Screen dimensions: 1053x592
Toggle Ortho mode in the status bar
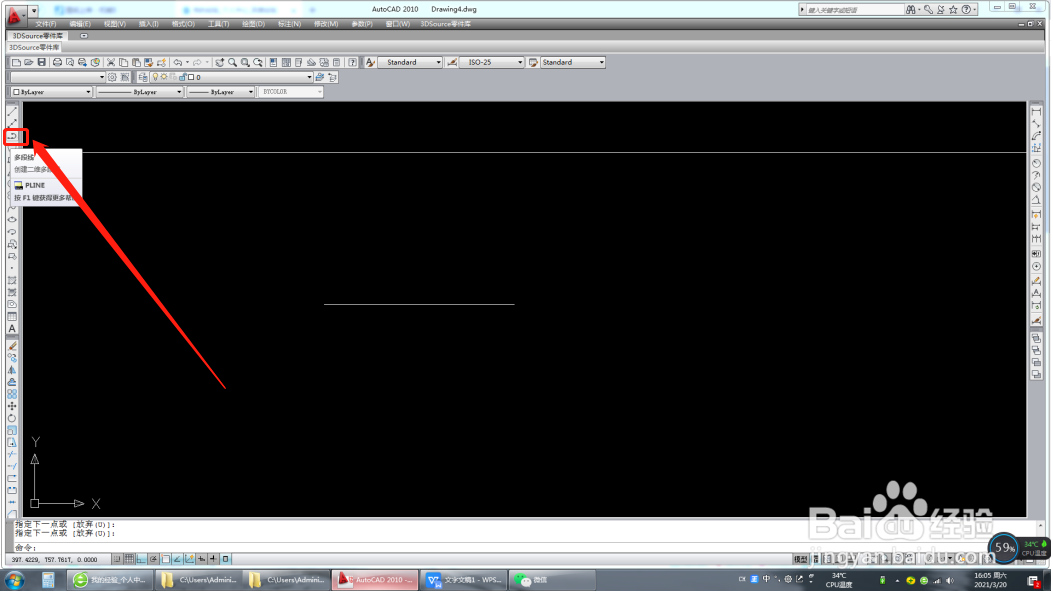141,559
